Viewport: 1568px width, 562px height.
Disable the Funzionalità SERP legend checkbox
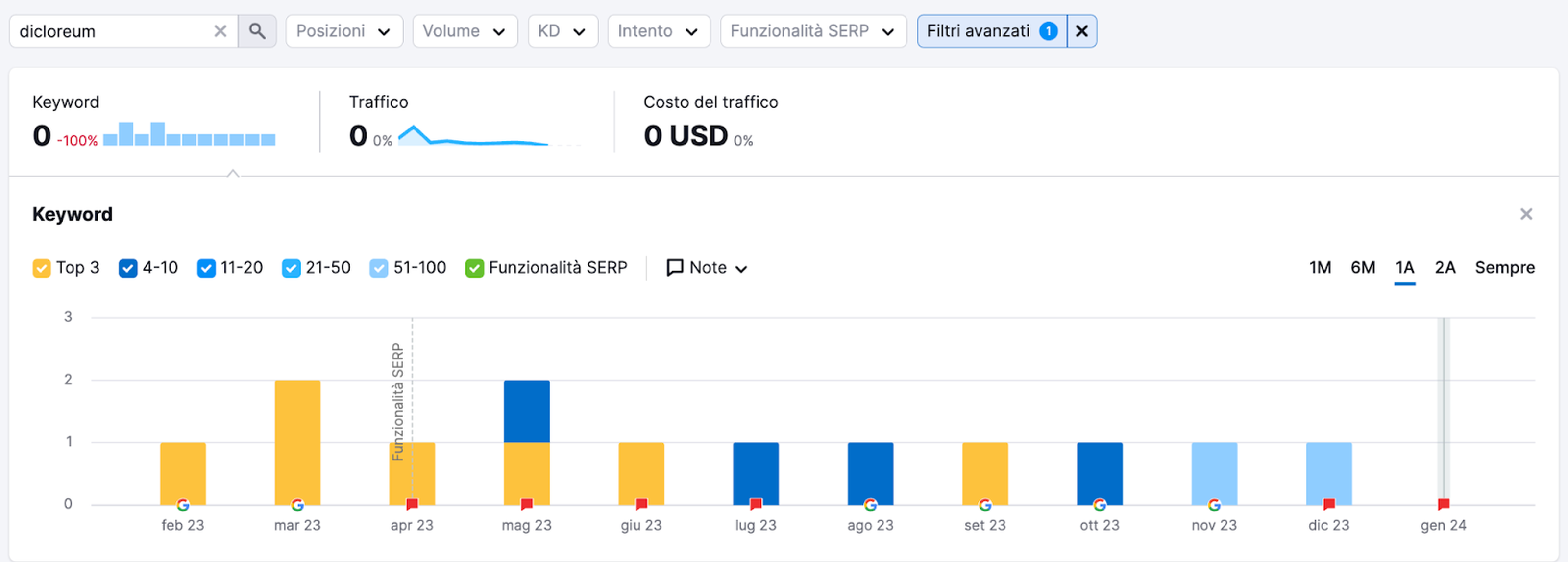(x=474, y=268)
